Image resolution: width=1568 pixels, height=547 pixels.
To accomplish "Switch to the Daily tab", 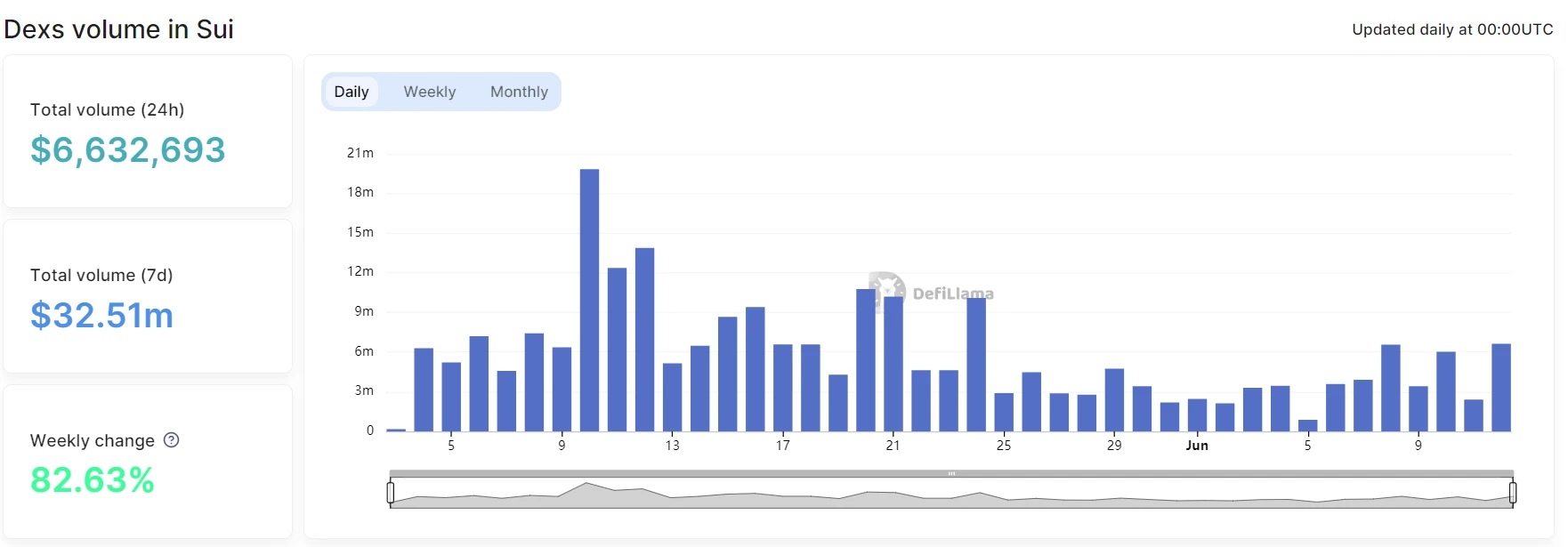I will point(352,92).
